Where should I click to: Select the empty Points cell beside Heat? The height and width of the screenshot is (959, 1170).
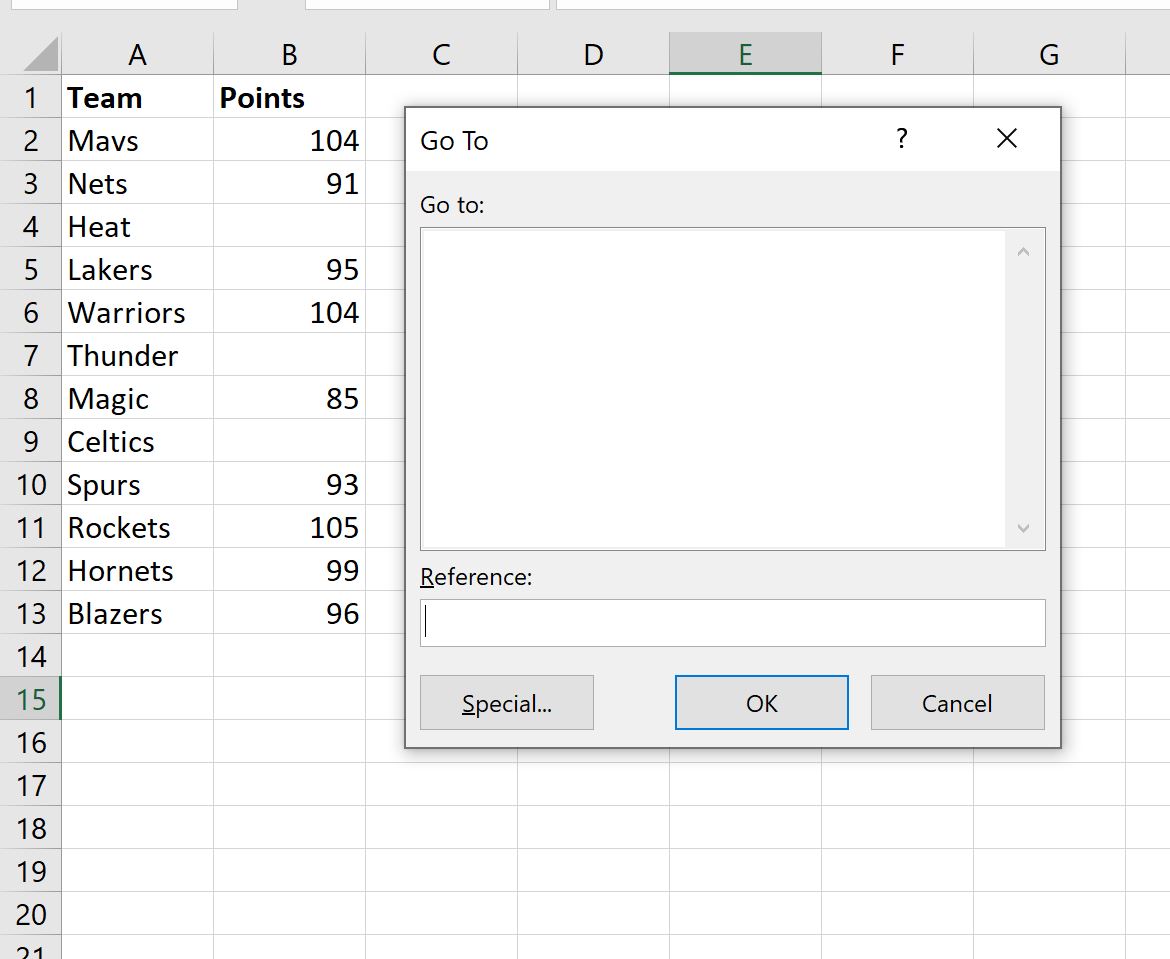tap(290, 226)
